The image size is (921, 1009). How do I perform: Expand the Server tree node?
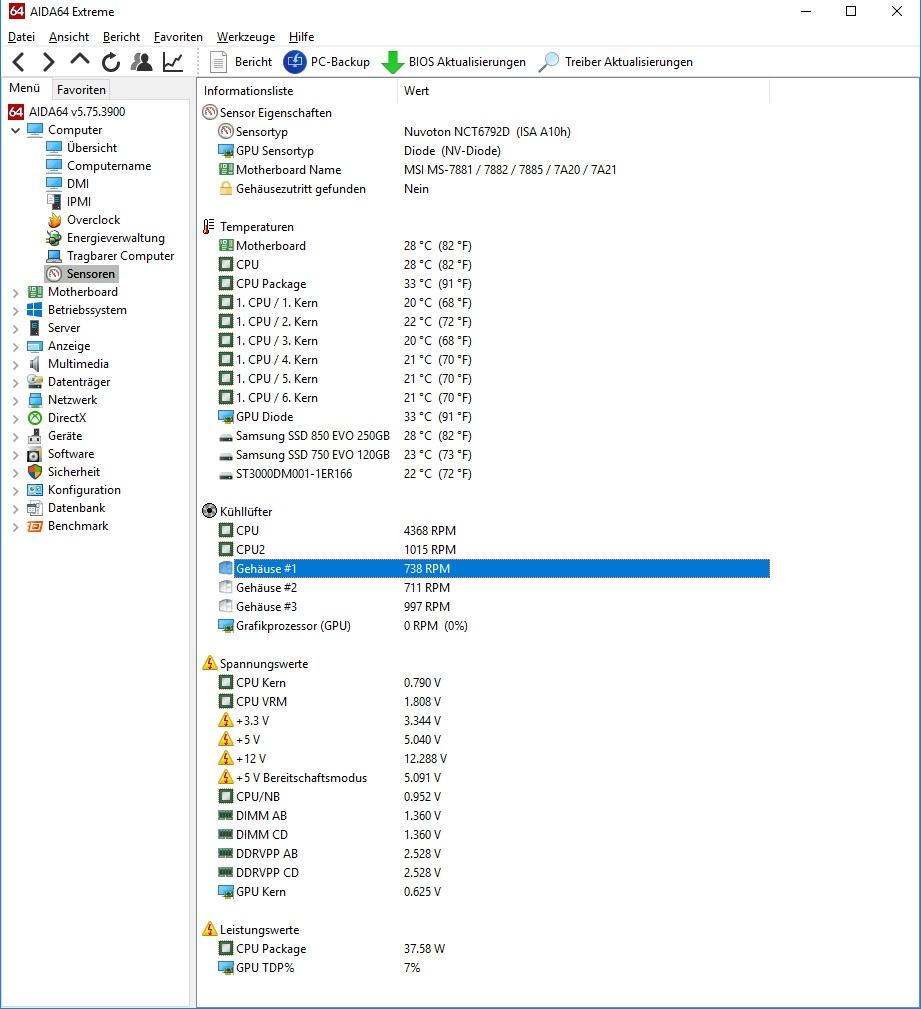pyautogui.click(x=15, y=328)
